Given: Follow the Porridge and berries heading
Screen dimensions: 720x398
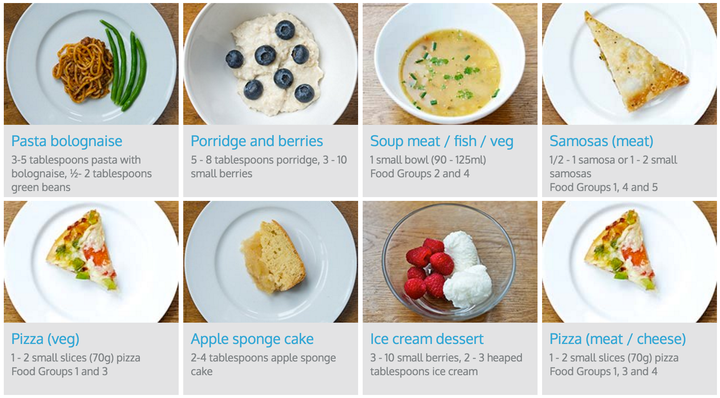Looking at the screenshot, I should click(x=257, y=141).
